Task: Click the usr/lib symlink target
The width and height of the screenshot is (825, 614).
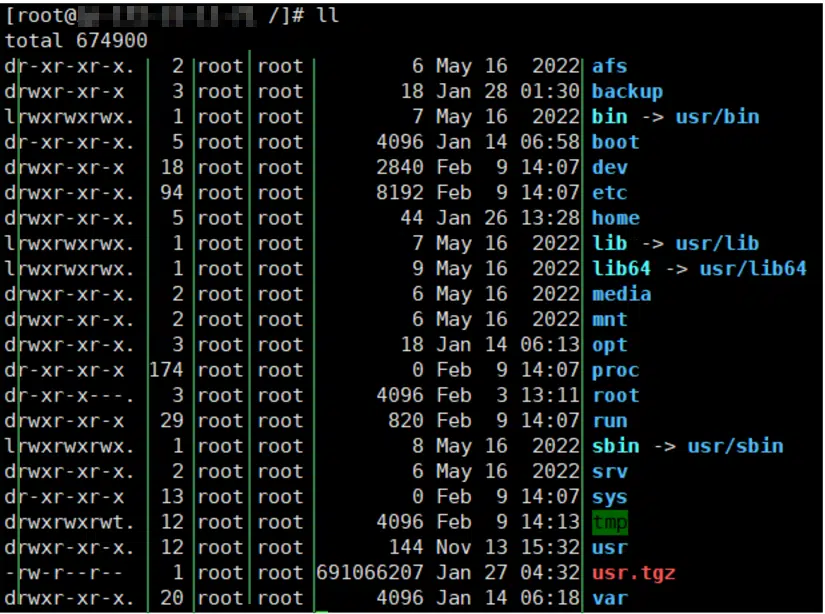Action: pyautogui.click(x=717, y=243)
